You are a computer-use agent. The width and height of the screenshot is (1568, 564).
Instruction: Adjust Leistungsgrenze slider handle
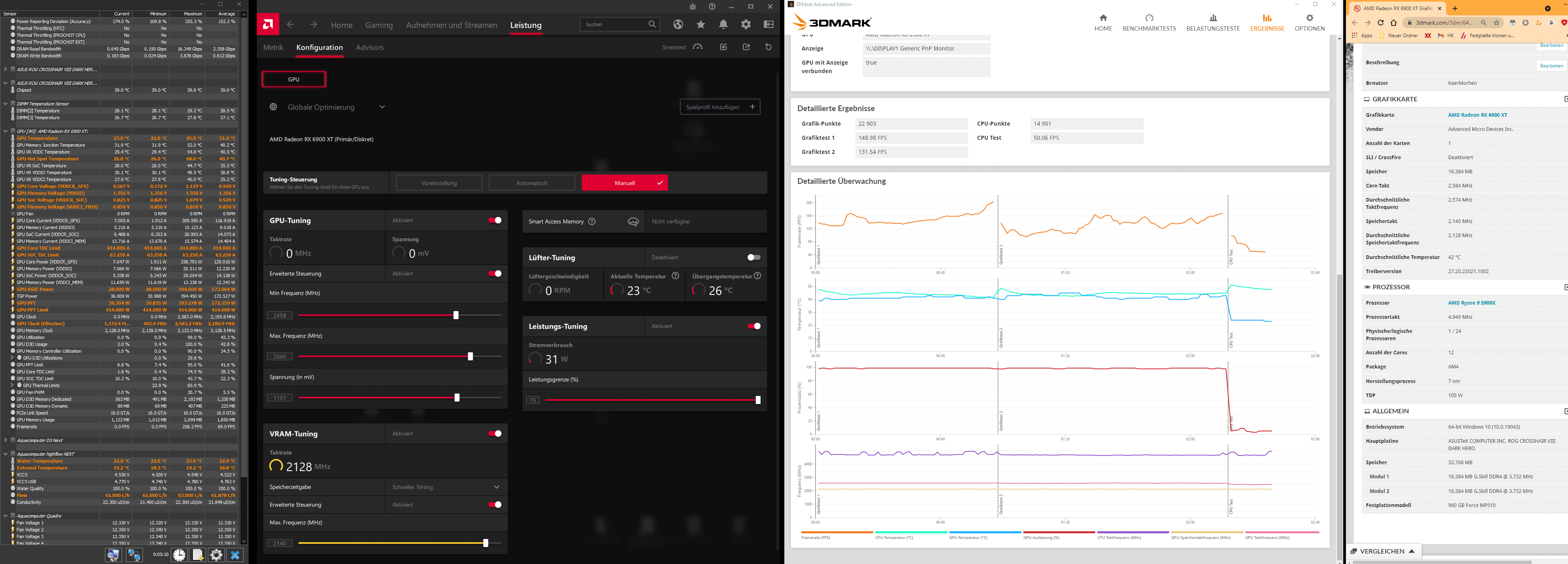pos(758,400)
